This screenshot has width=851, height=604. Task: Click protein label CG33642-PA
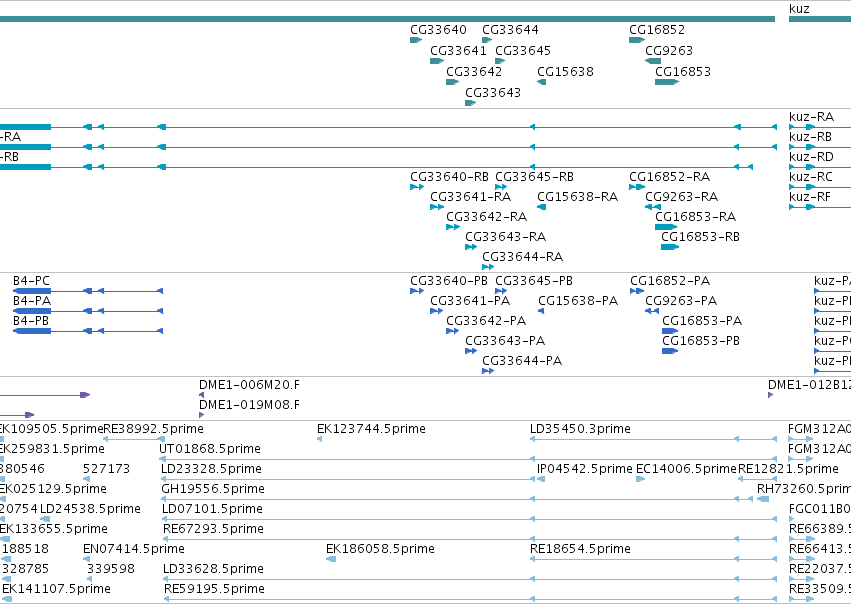click(x=486, y=321)
